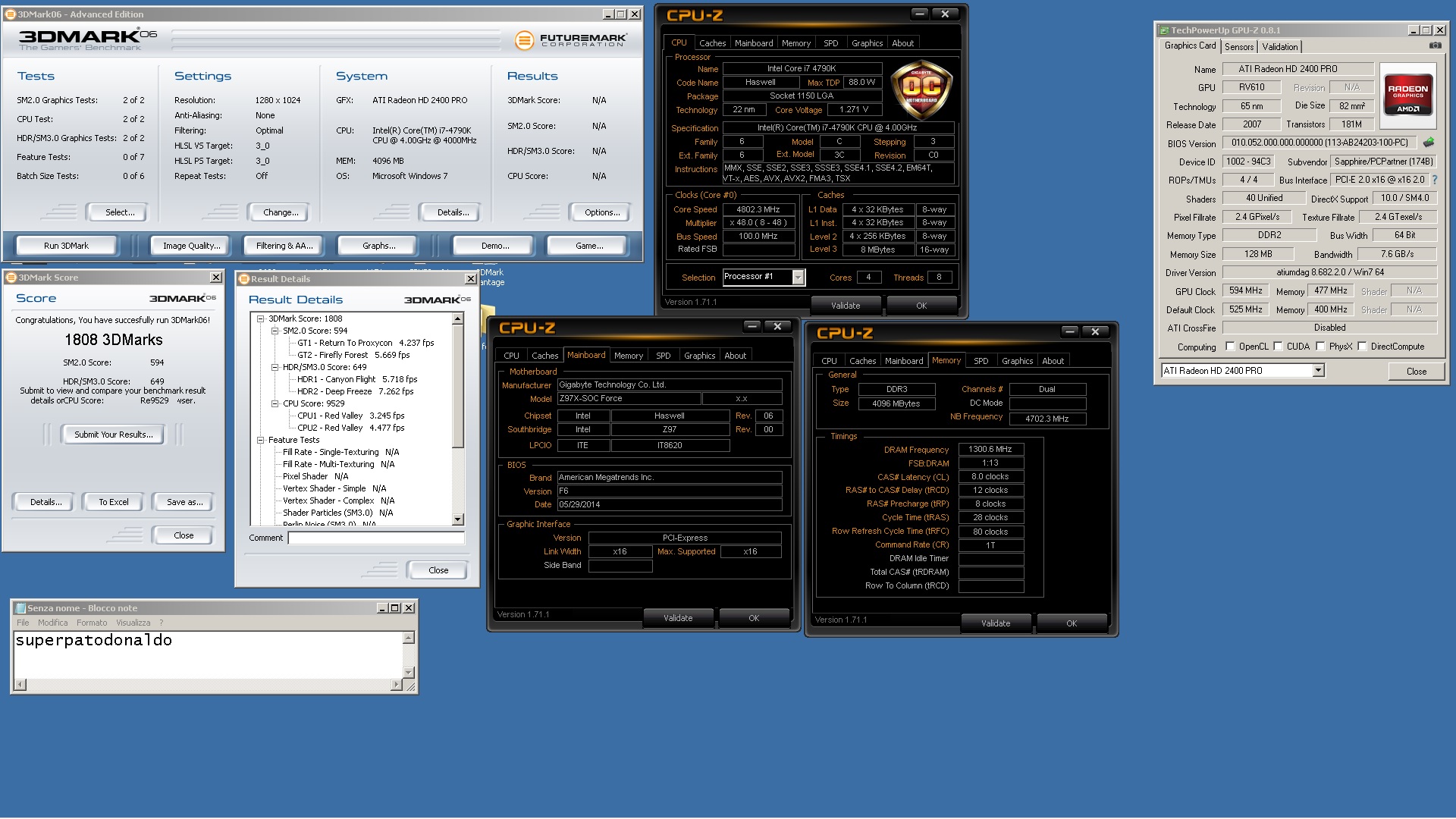The image size is (1456, 819).
Task: Open SPD tab in top CPU-Z window
Action: click(x=831, y=43)
